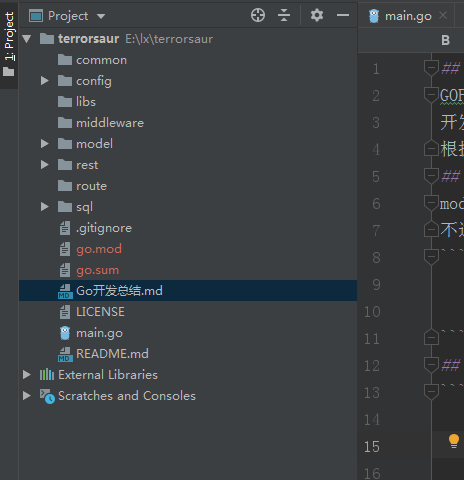This screenshot has height=480, width=464.
Task: Click the model folder icon
Action: pyautogui.click(x=65, y=144)
